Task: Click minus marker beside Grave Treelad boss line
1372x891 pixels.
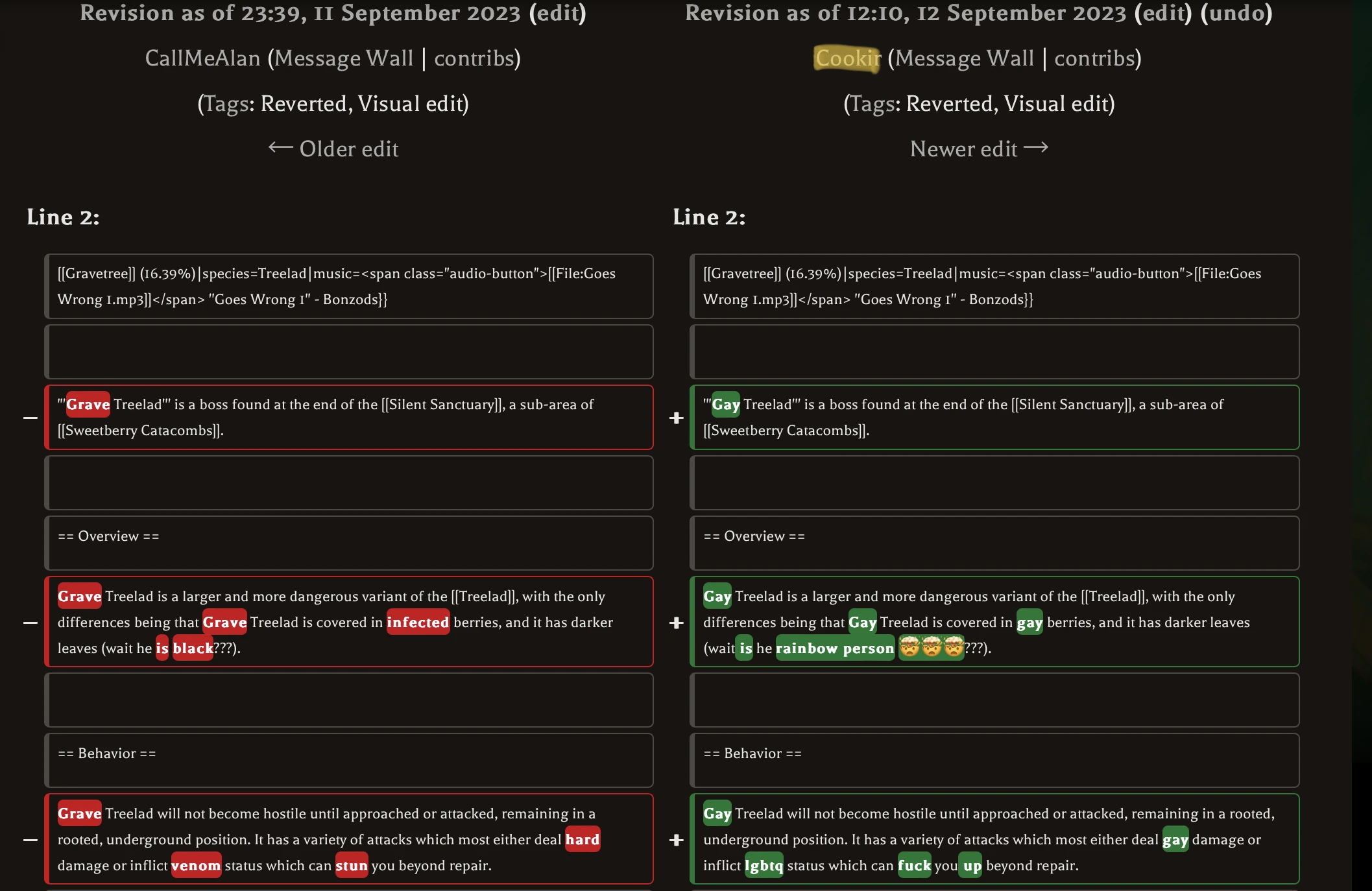Action: [x=30, y=418]
